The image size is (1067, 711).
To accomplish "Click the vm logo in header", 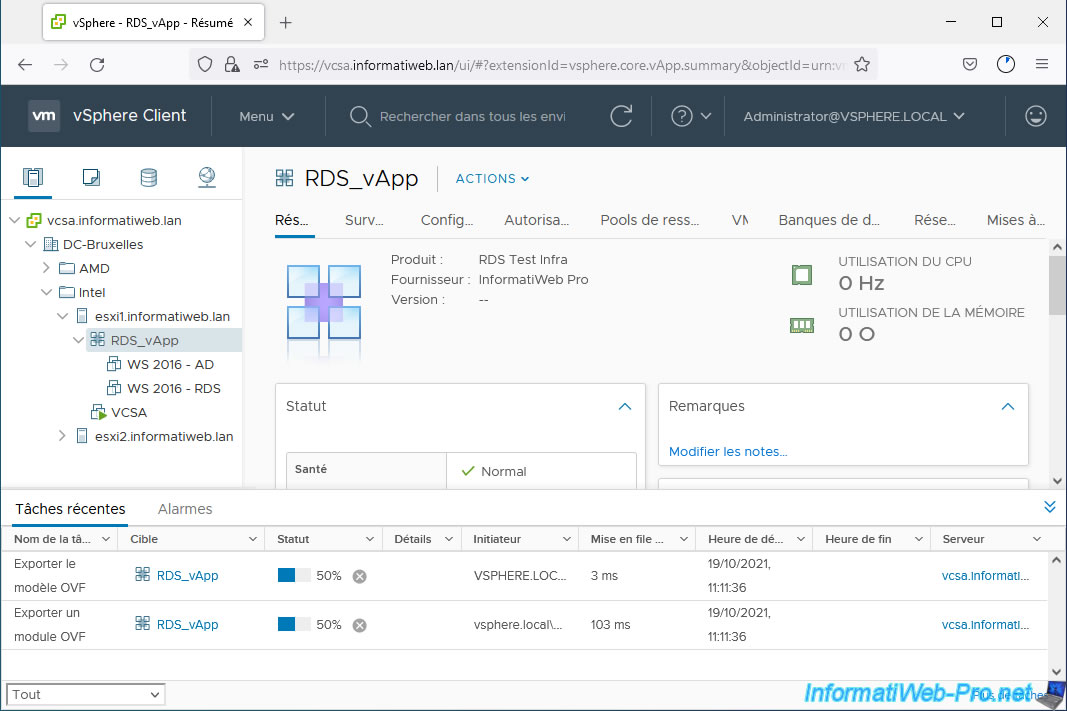I will coord(44,116).
